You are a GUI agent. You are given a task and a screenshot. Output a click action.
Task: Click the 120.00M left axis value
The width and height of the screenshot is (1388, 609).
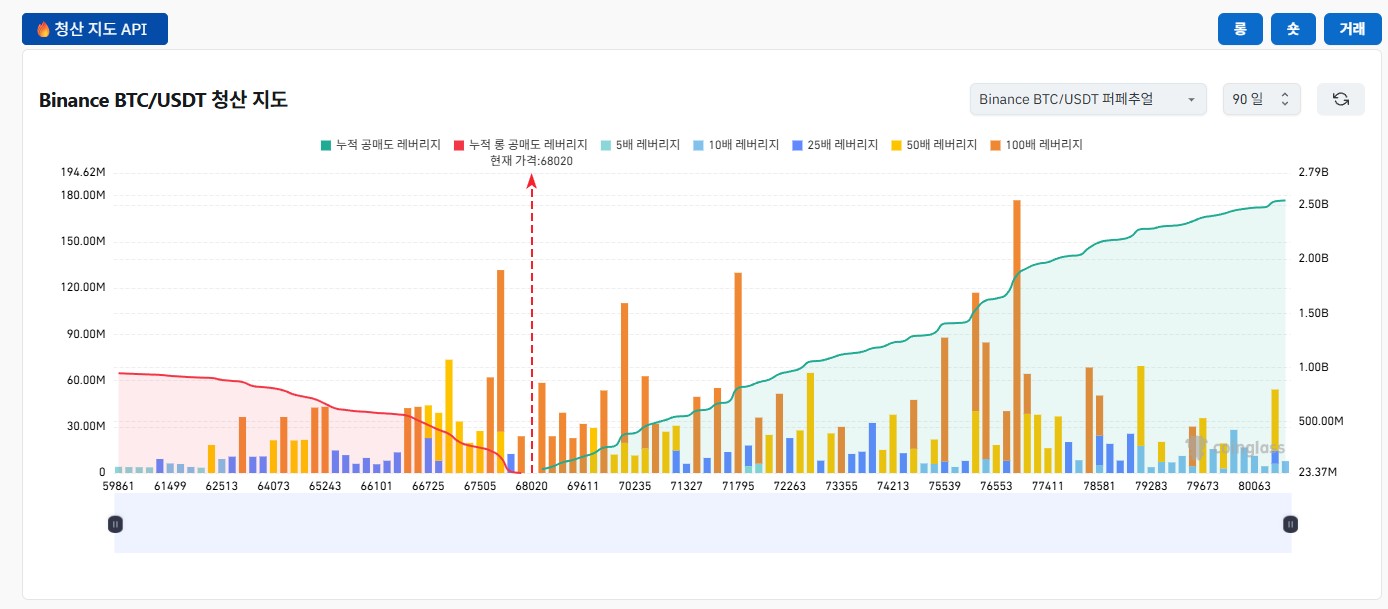[x=83, y=287]
